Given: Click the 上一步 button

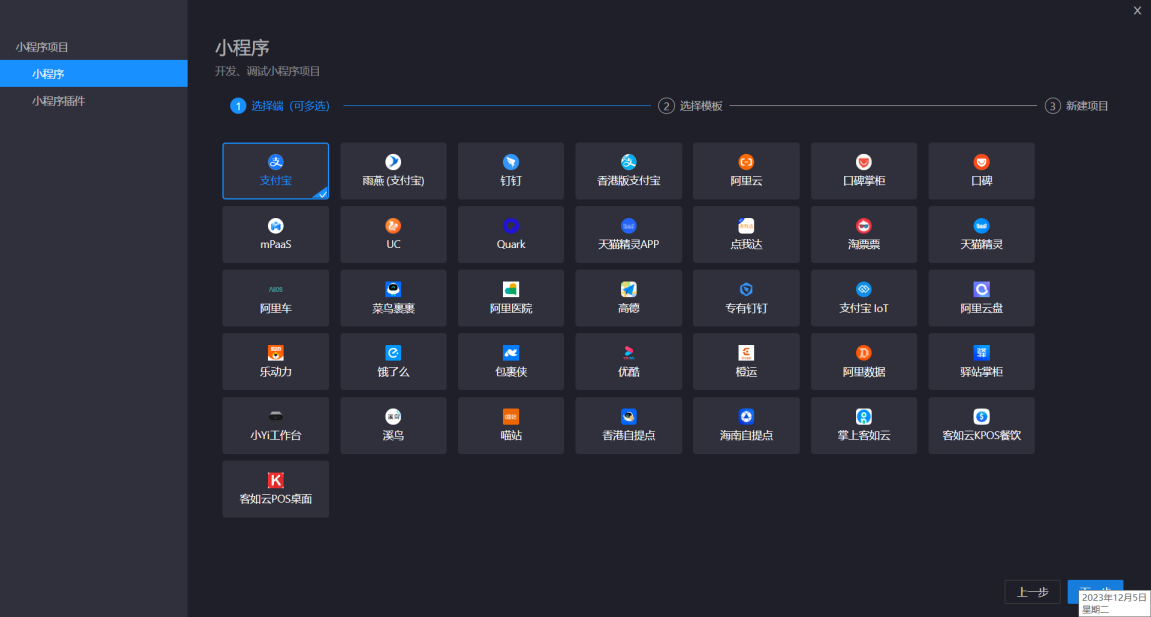Looking at the screenshot, I should tap(1032, 592).
